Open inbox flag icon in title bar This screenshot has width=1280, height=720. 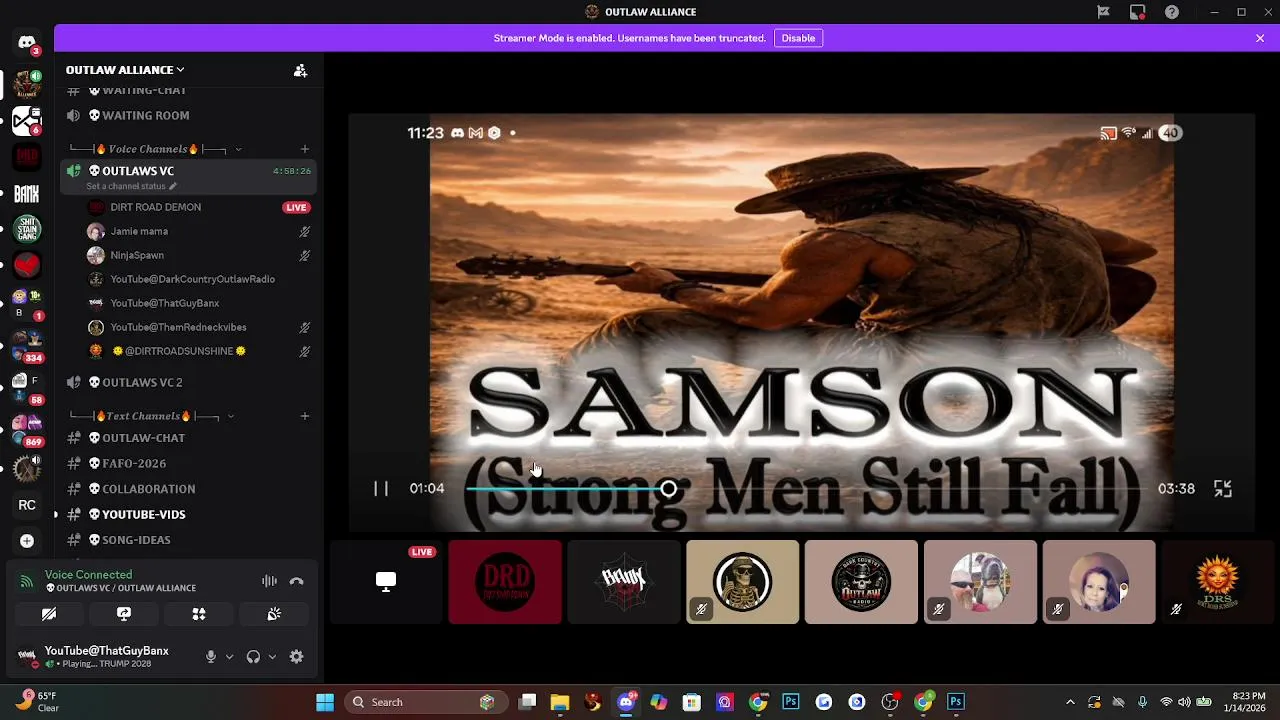click(x=1104, y=12)
